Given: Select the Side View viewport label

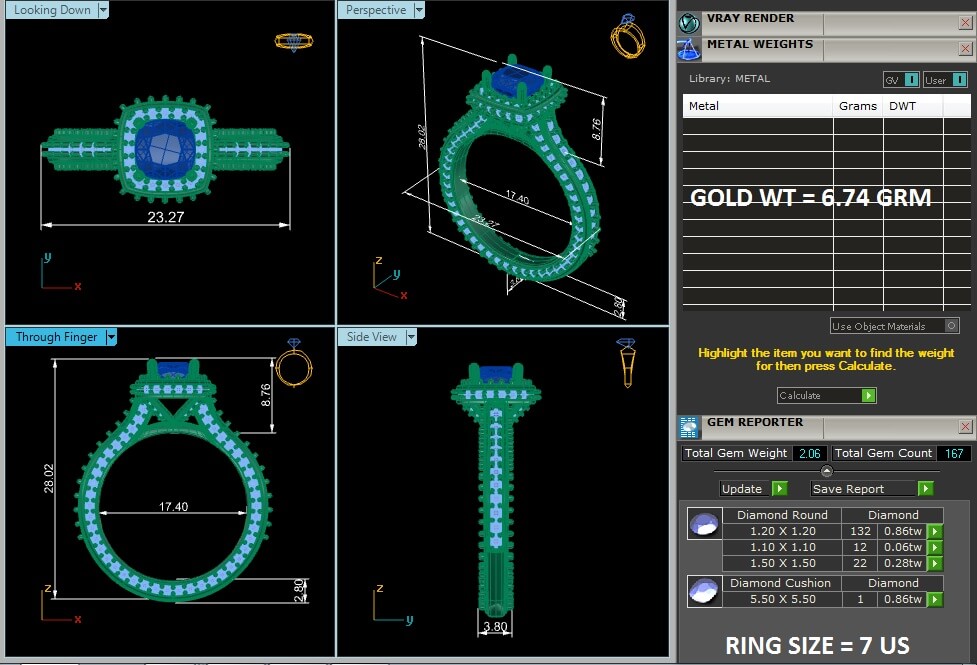Looking at the screenshot, I should (x=372, y=337).
